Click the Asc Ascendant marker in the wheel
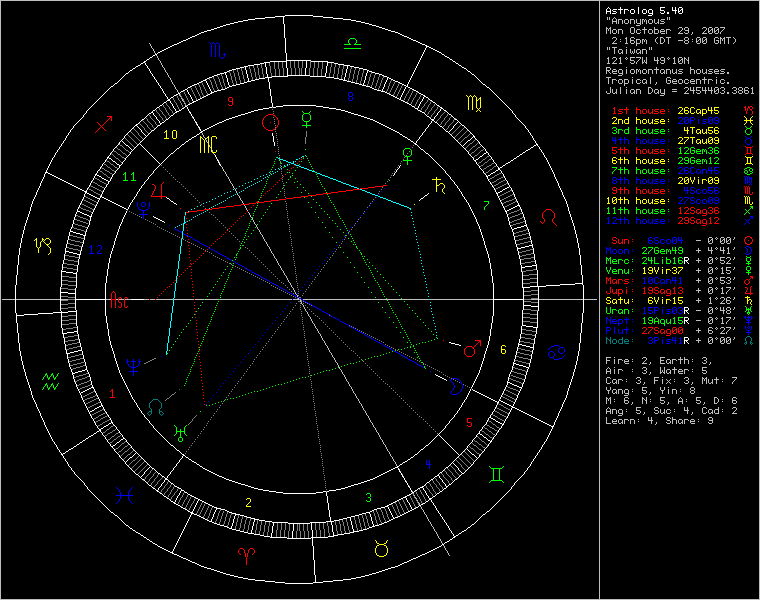 tap(119, 300)
